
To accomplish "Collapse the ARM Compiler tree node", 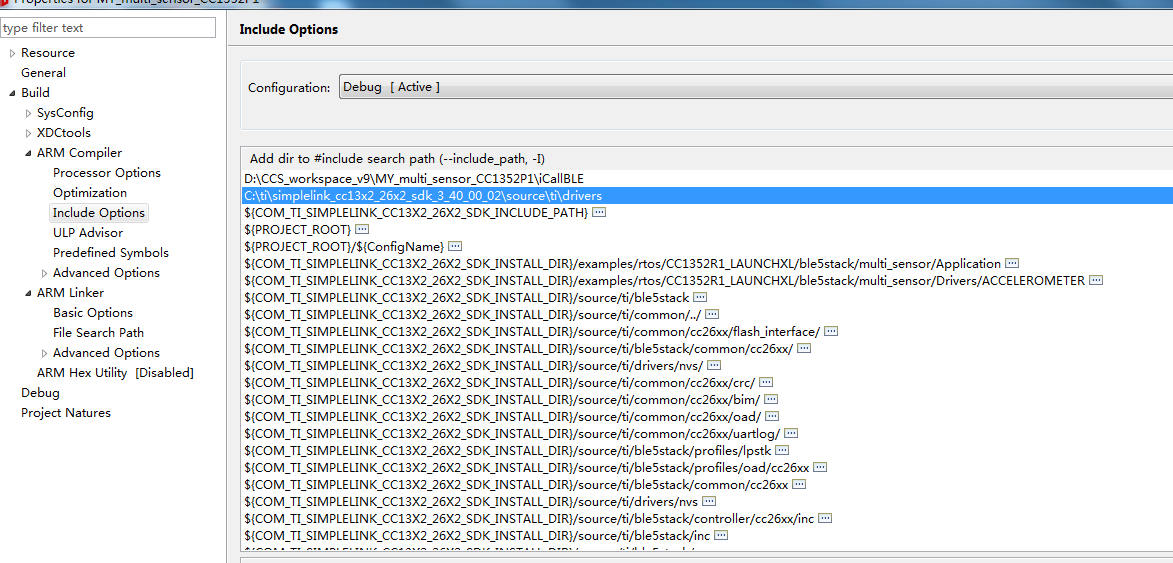I will pos(28,153).
